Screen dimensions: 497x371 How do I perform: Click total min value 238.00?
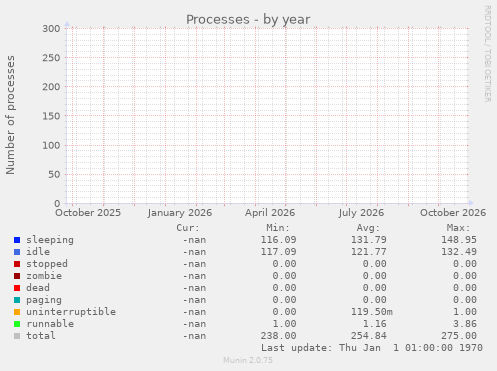[x=278, y=336]
